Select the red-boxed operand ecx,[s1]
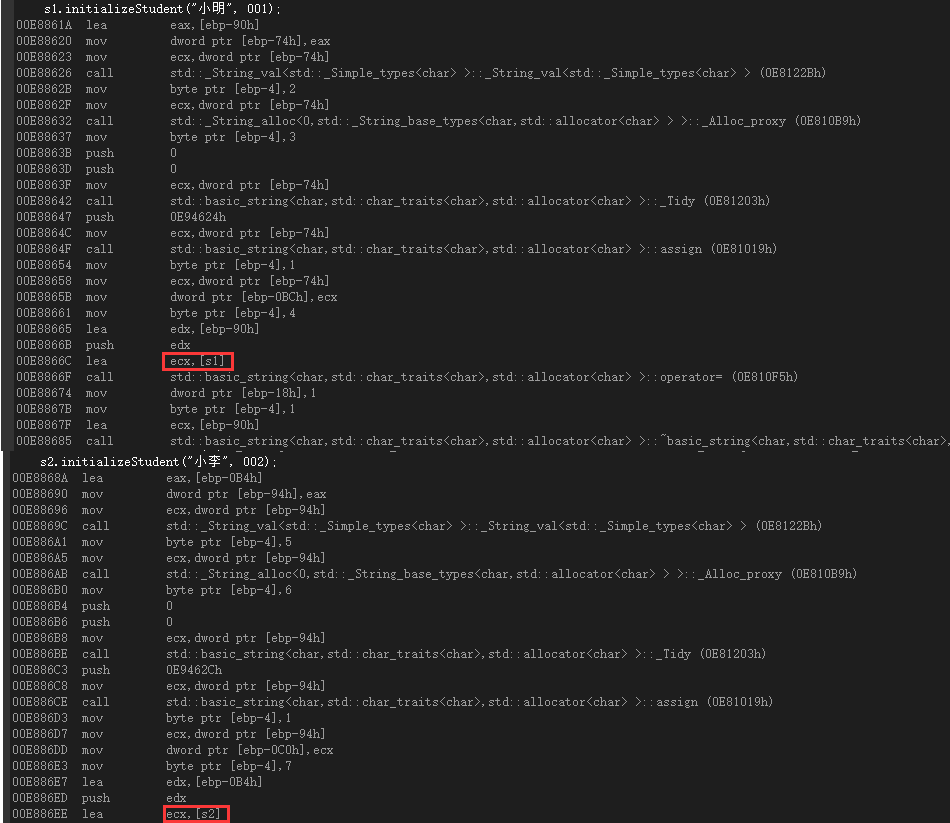This screenshot has width=950, height=823. 198,361
